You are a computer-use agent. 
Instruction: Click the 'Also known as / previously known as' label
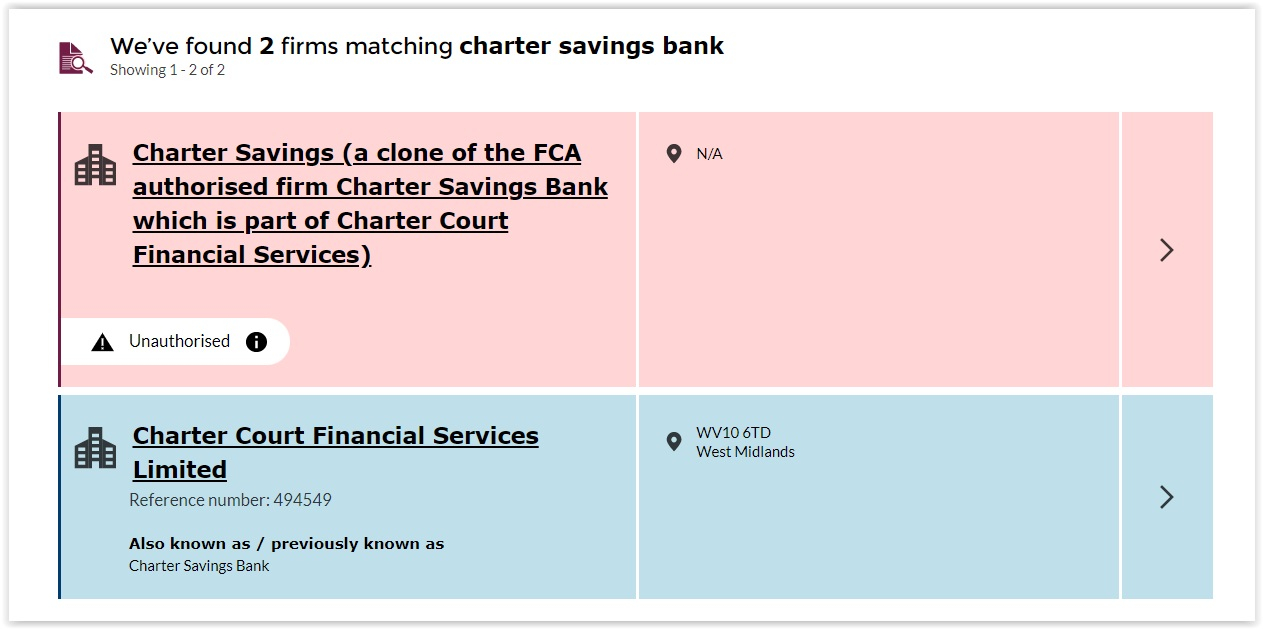(x=286, y=544)
